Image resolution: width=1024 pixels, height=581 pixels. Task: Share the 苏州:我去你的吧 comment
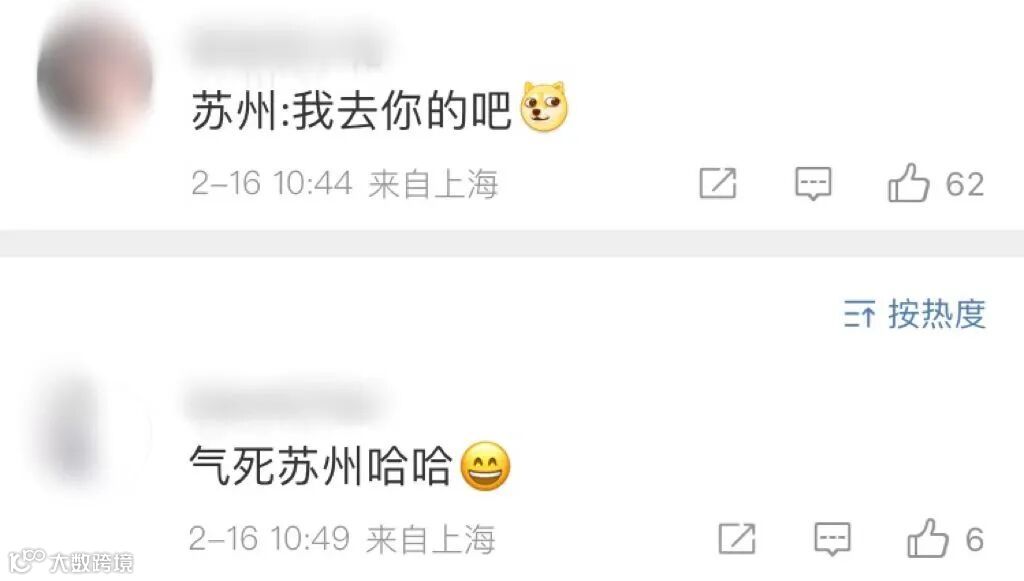click(x=718, y=183)
